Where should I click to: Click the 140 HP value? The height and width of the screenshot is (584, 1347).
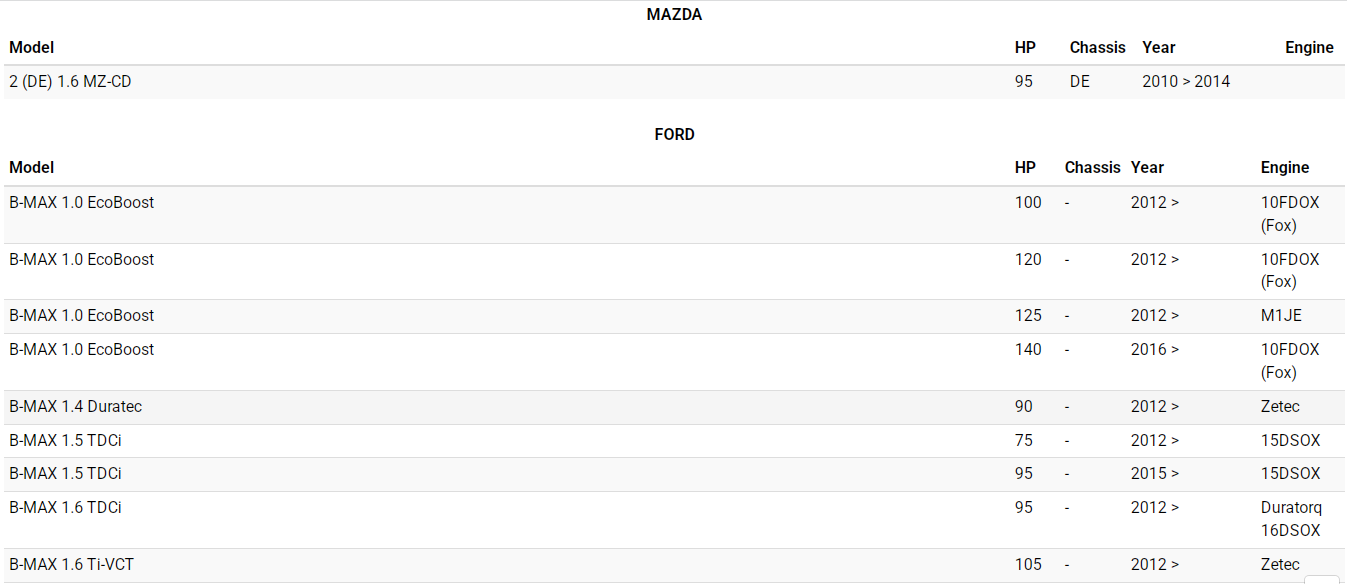(x=1028, y=350)
